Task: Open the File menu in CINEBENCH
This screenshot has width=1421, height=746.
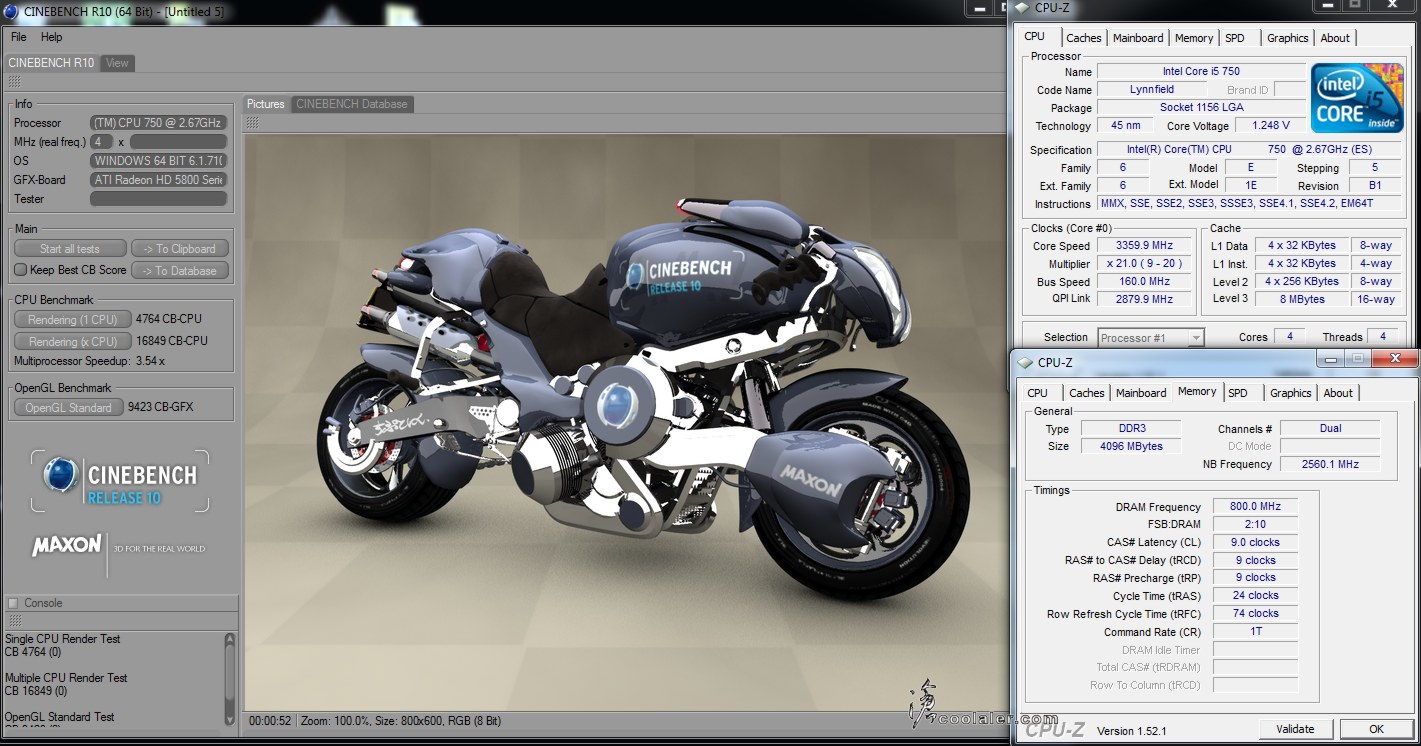Action: coord(18,37)
